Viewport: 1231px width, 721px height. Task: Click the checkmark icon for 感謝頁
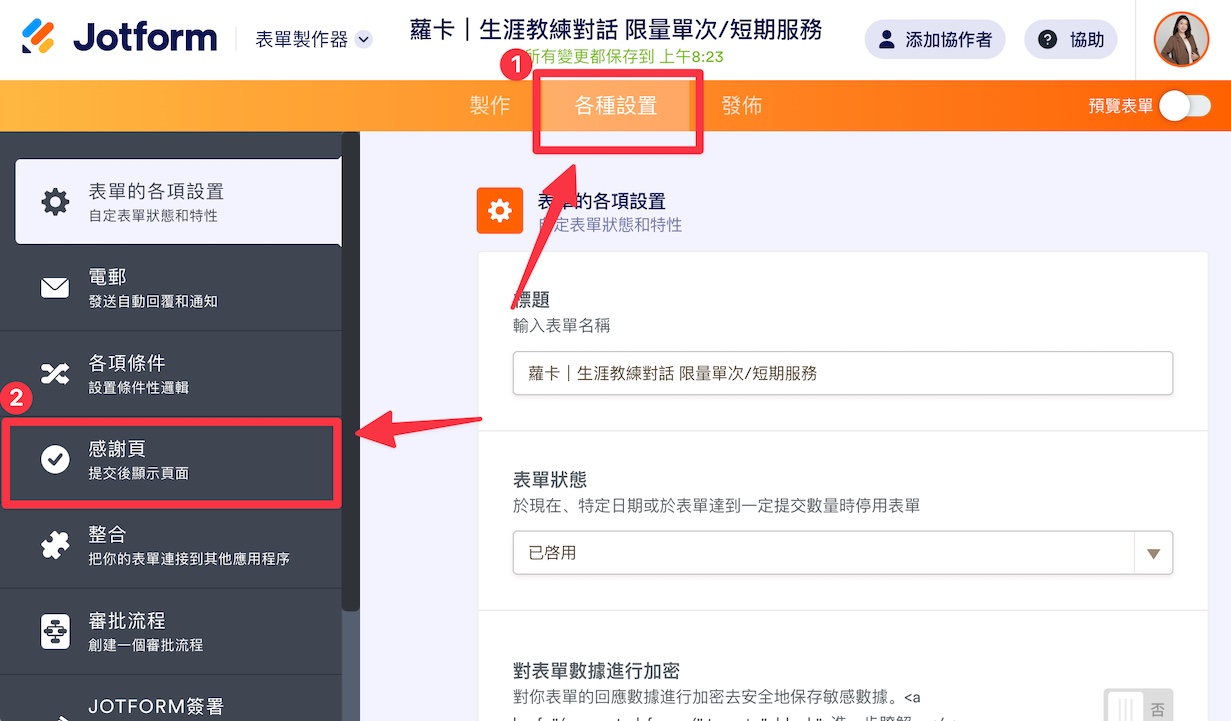coord(55,460)
